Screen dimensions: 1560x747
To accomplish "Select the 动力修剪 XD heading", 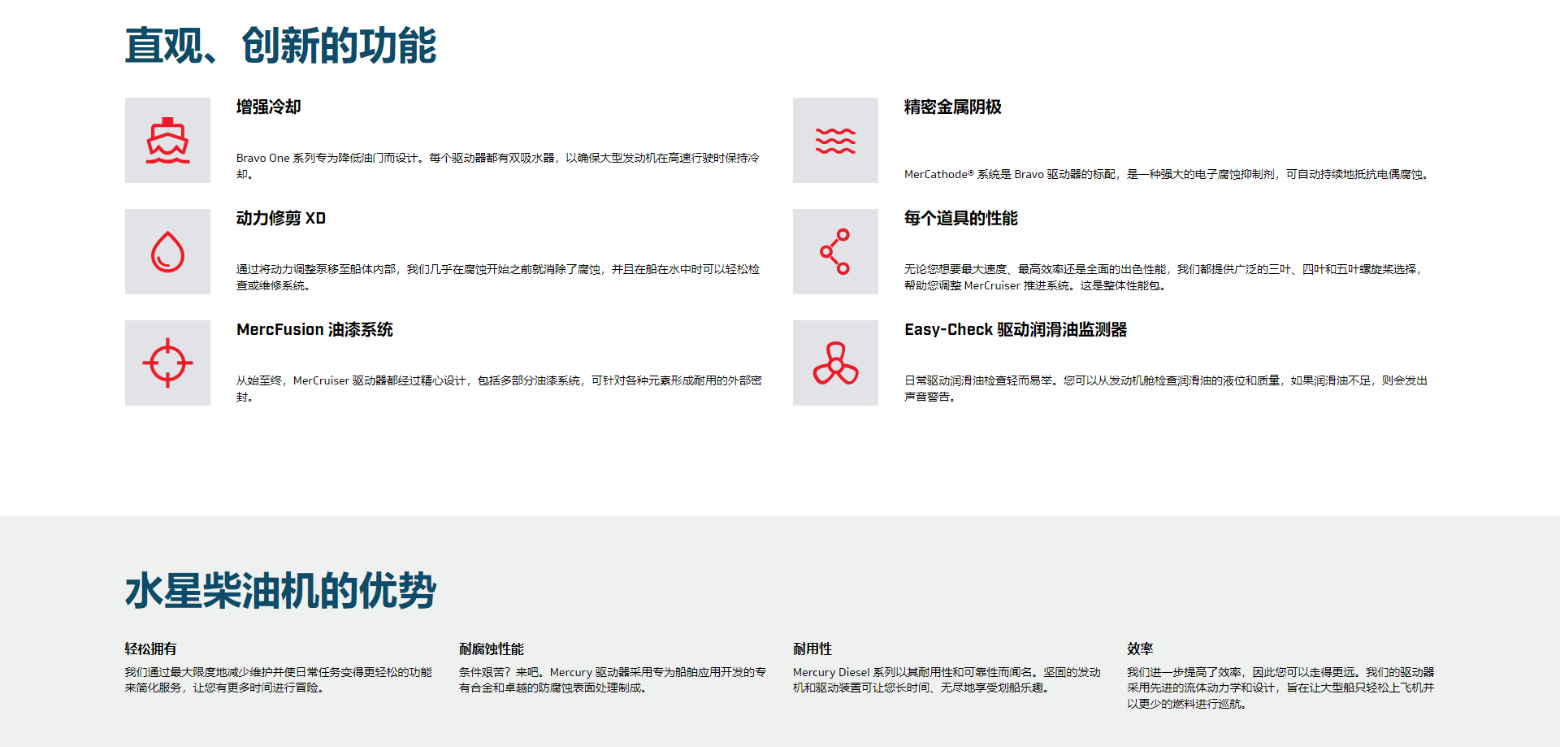I will coord(281,218).
